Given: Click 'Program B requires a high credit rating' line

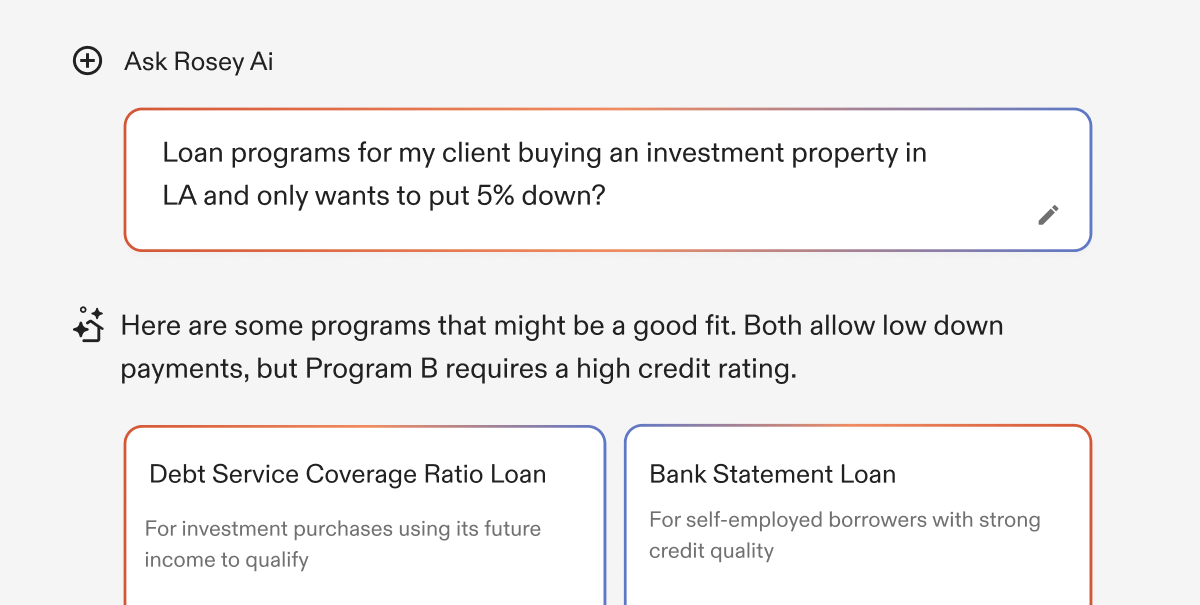Looking at the screenshot, I should (x=551, y=369).
